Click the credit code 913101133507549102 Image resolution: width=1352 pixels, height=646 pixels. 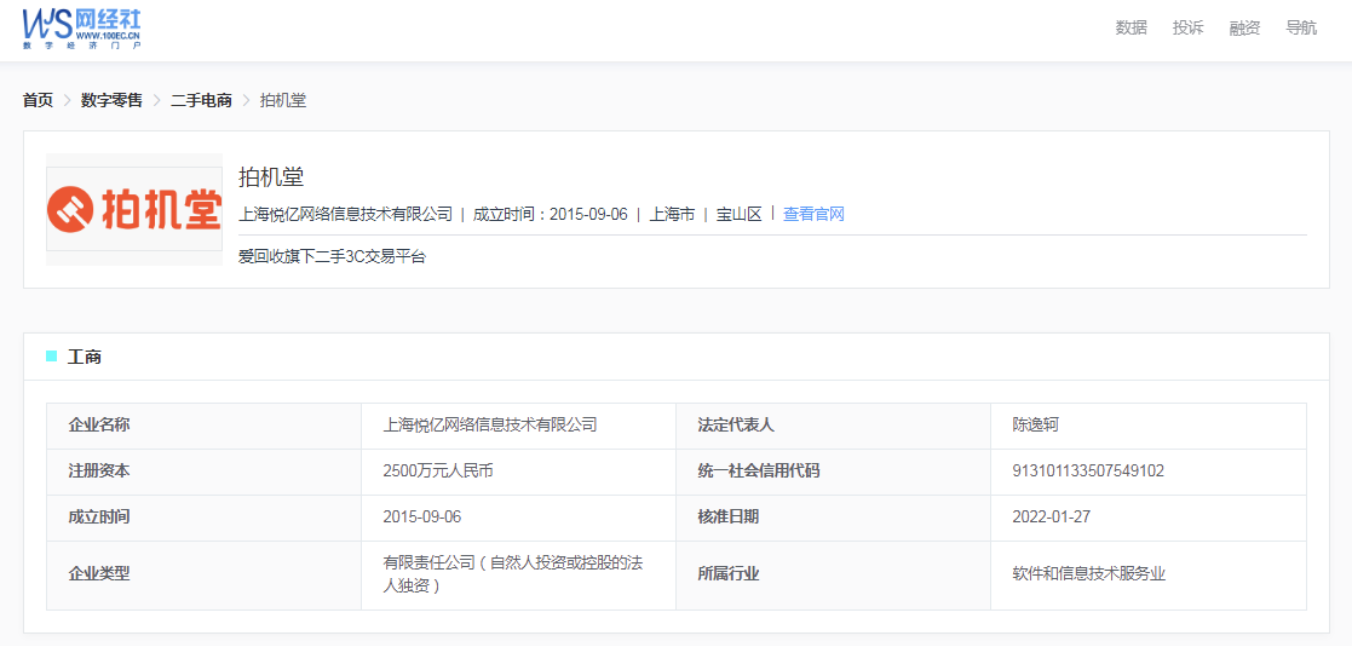pyautogui.click(x=1088, y=471)
